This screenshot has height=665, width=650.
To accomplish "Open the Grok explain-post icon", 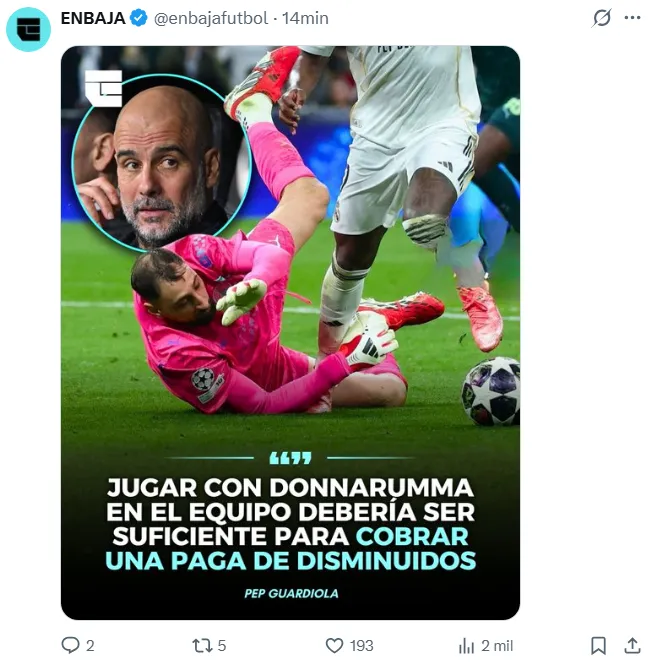I will (x=602, y=18).
